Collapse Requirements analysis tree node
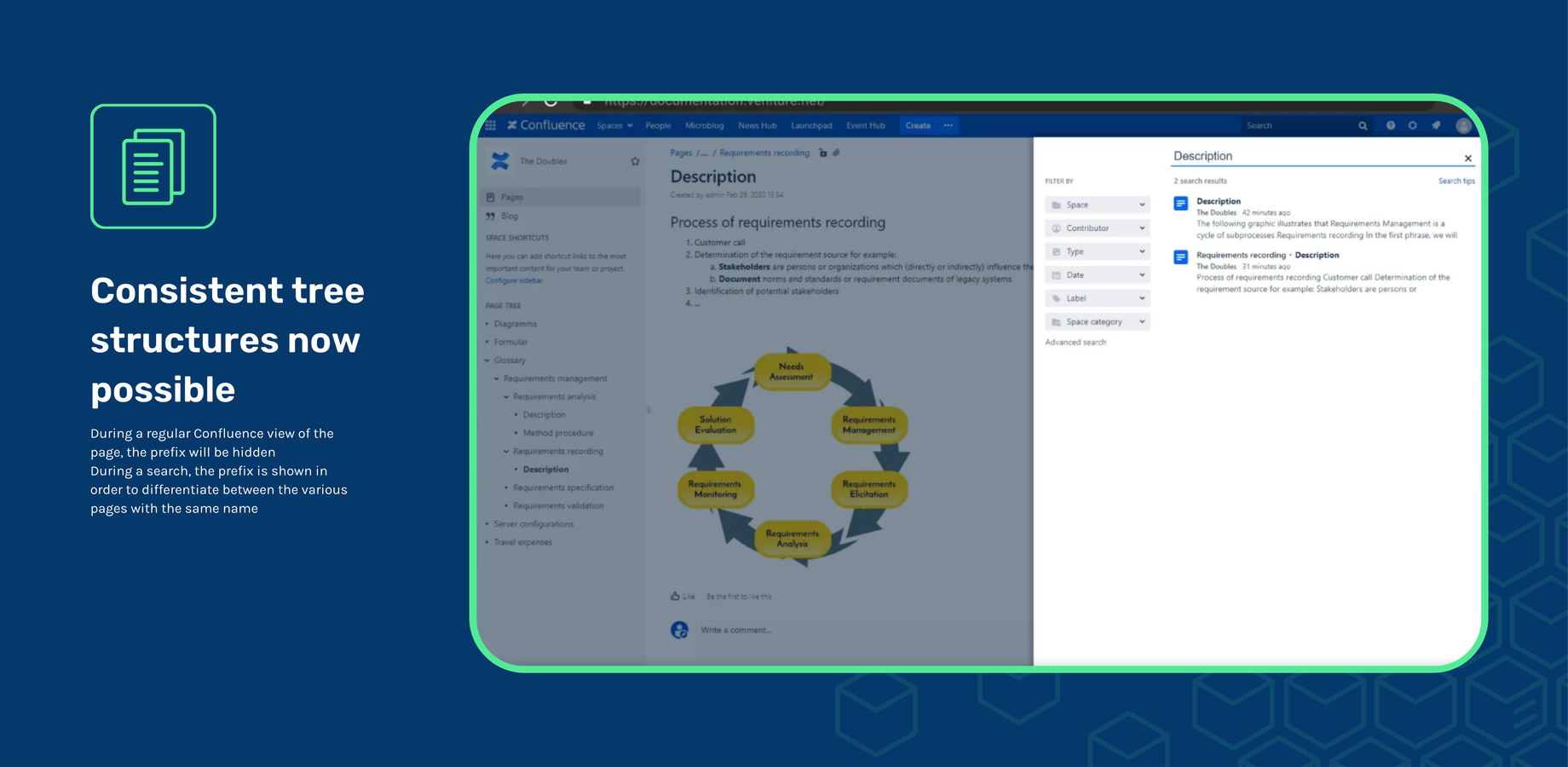This screenshot has width=1568, height=767. pos(506,397)
